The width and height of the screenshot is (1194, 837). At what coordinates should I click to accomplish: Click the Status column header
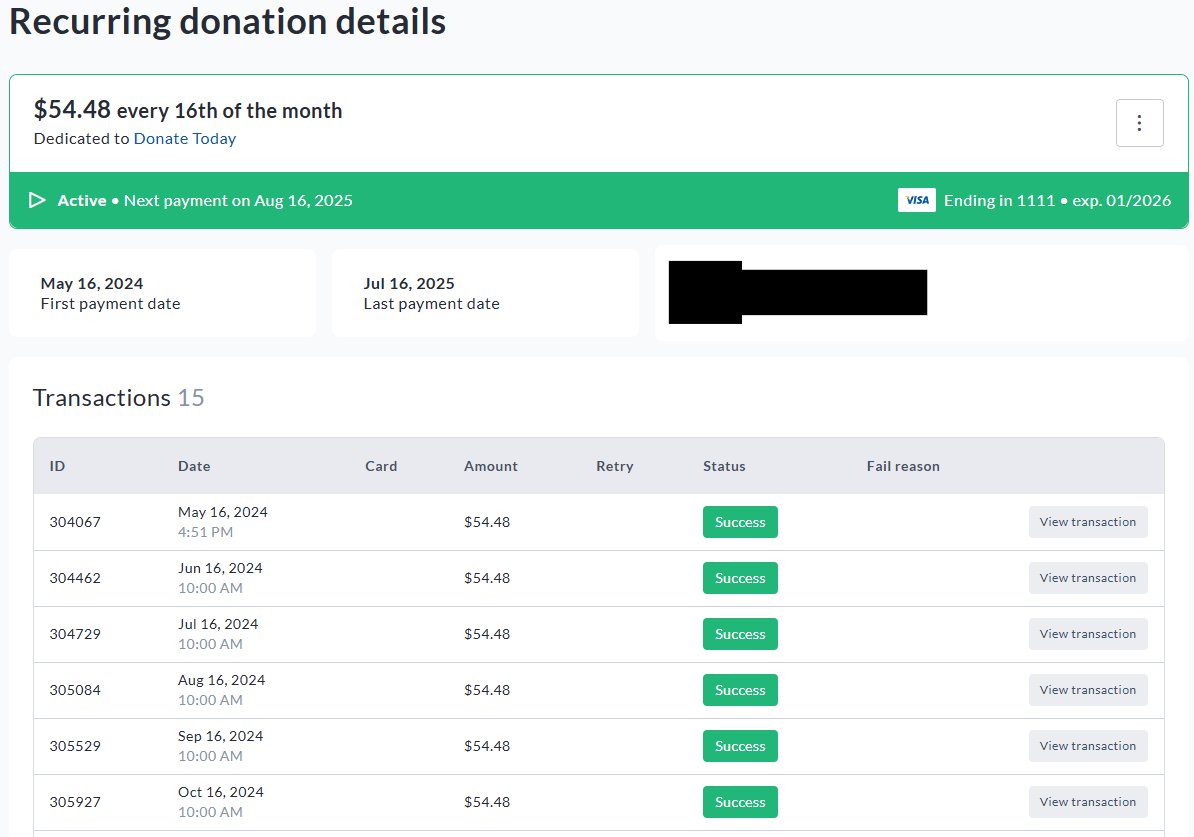[724, 466]
